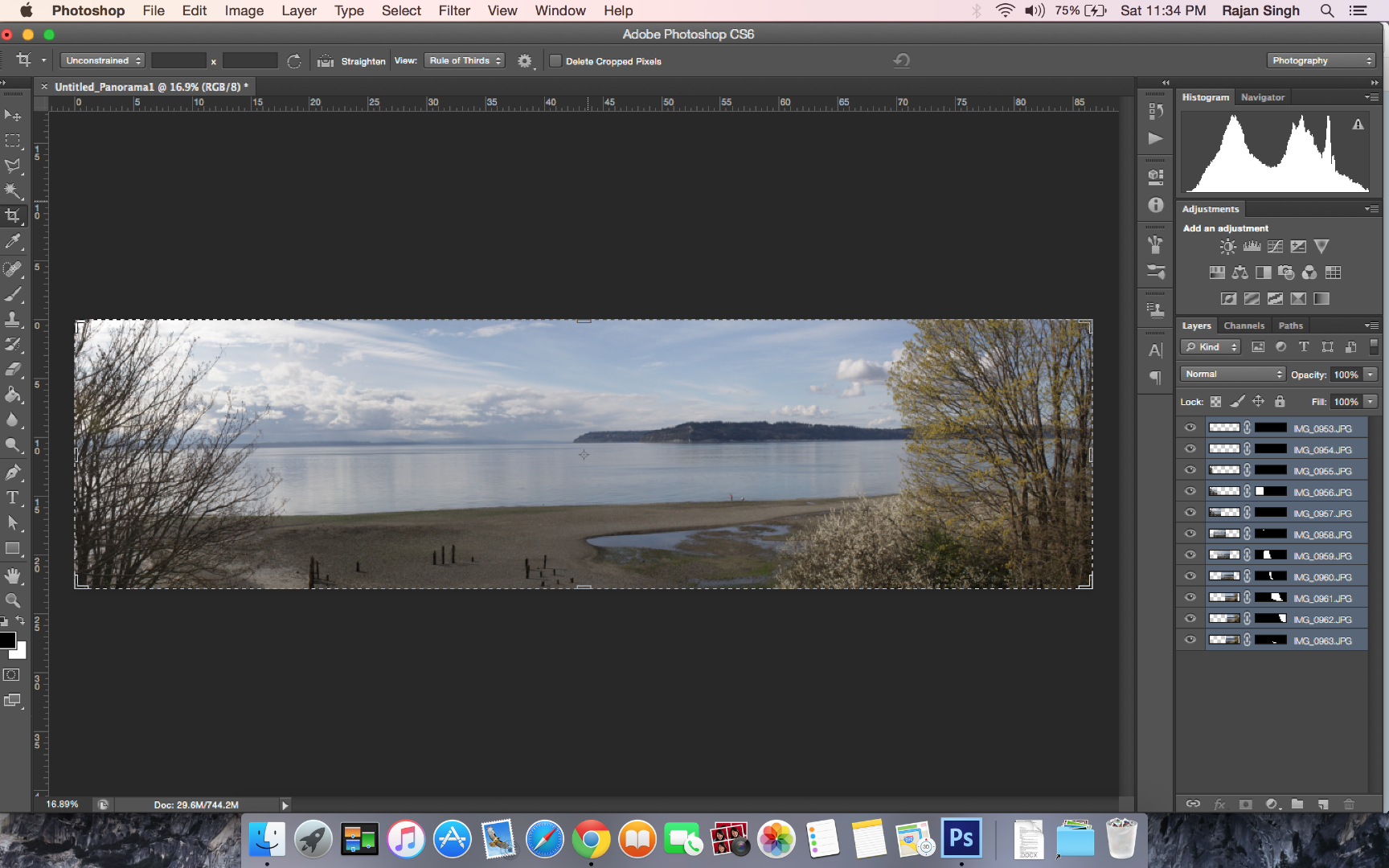The height and width of the screenshot is (868, 1389).
Task: Open crop settings gear options
Action: [x=525, y=61]
